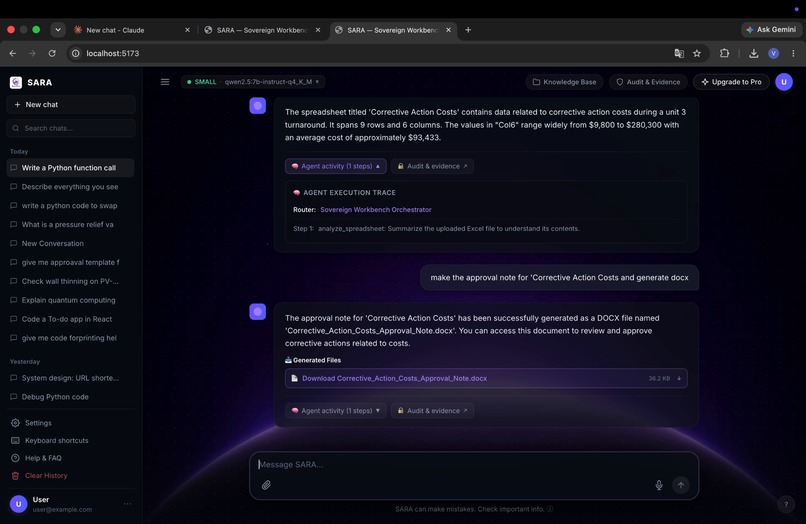Screen dimensions: 806x524
Task: Open user account options ellipsis
Action: pyautogui.click(x=127, y=504)
